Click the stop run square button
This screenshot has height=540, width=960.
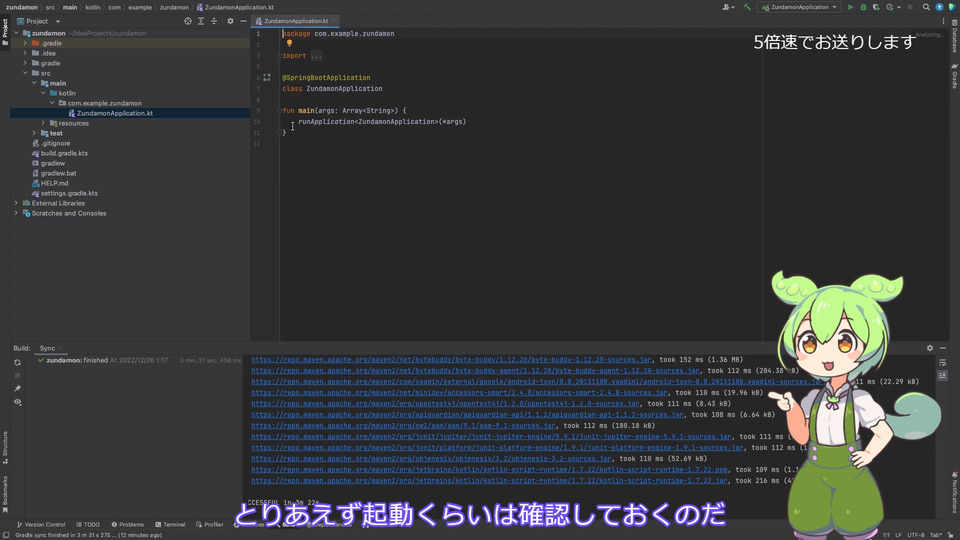910,7
